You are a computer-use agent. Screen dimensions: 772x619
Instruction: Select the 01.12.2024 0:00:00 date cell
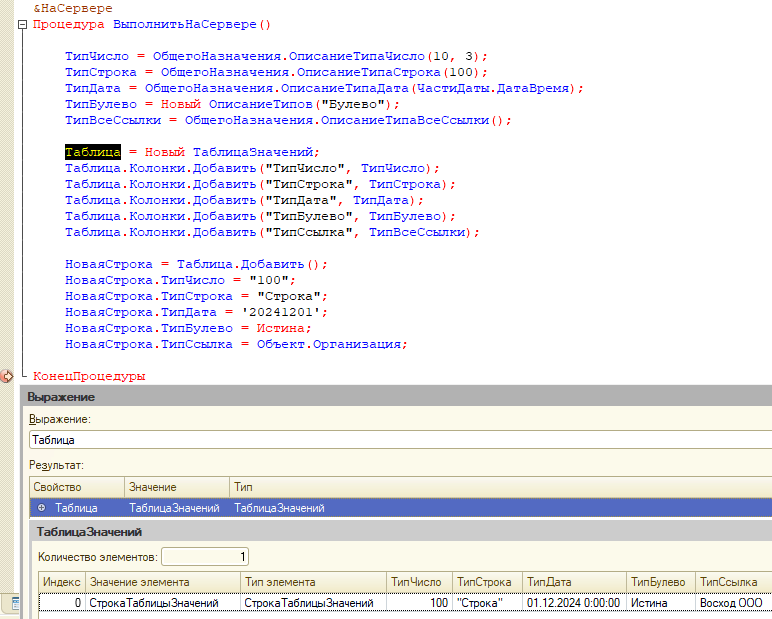[x=573, y=603]
